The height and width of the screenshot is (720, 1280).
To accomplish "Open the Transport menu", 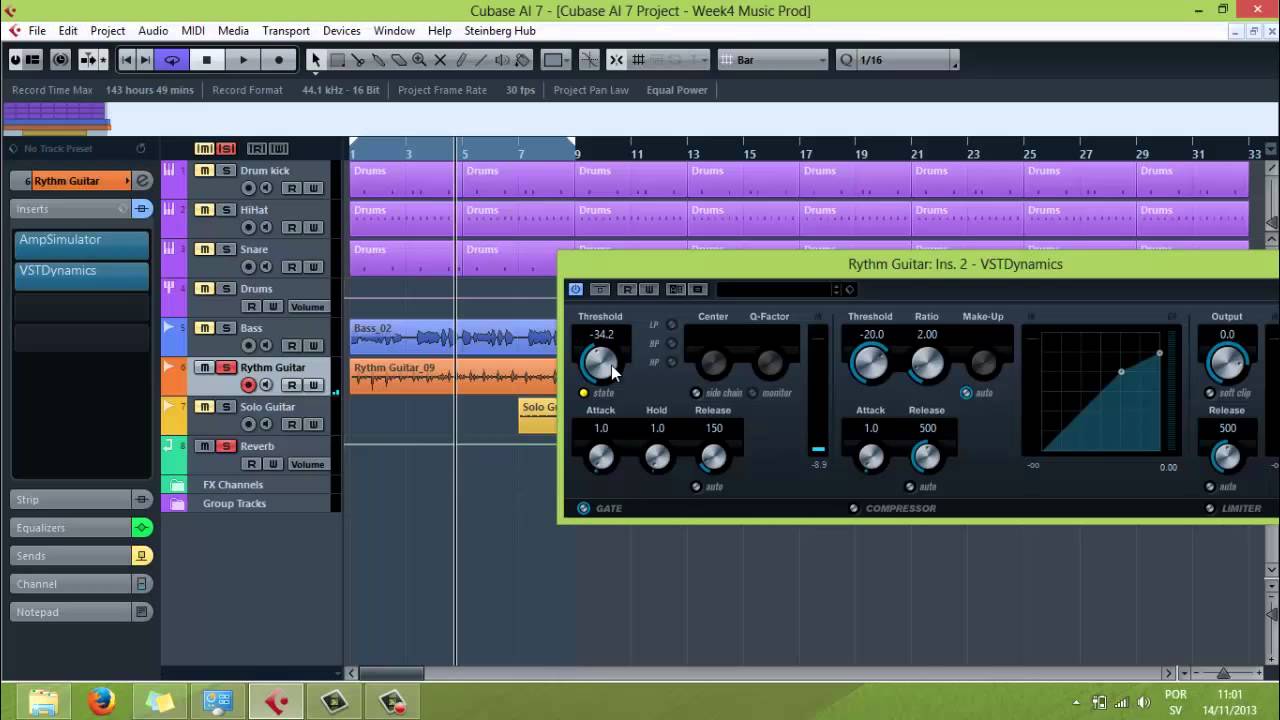I will 286,31.
